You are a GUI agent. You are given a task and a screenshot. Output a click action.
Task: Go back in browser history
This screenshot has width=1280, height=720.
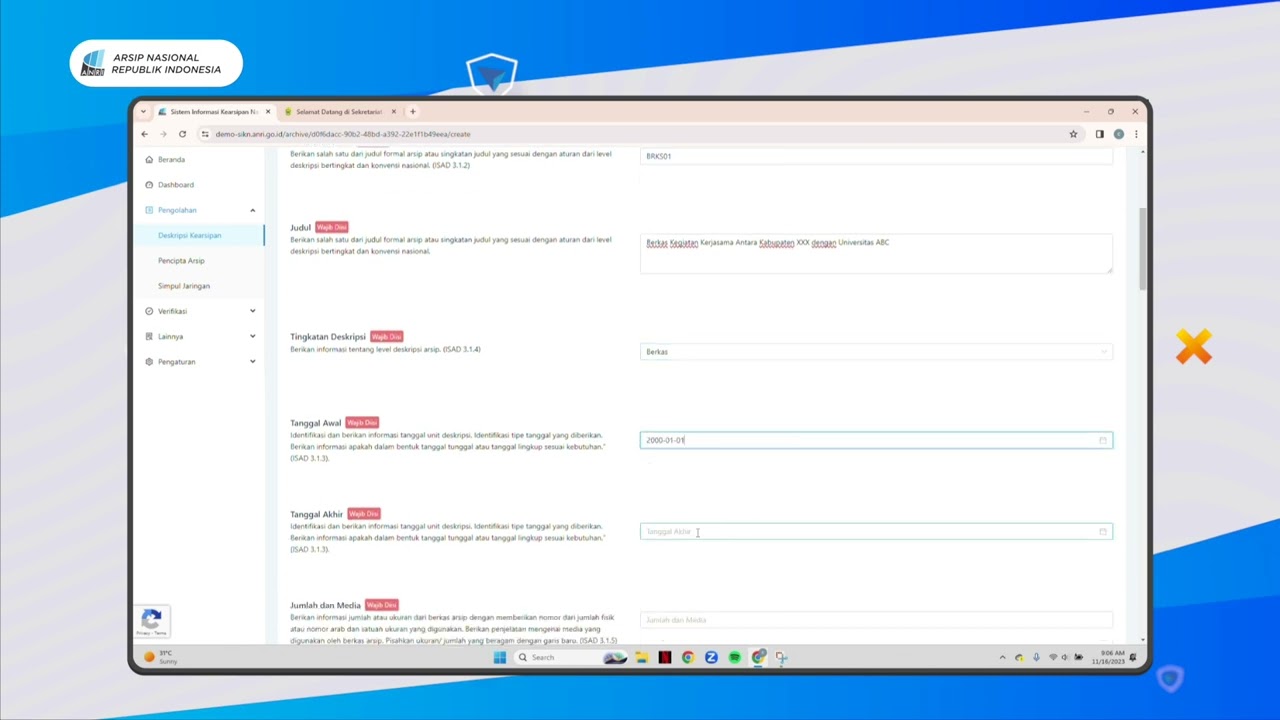click(x=144, y=134)
